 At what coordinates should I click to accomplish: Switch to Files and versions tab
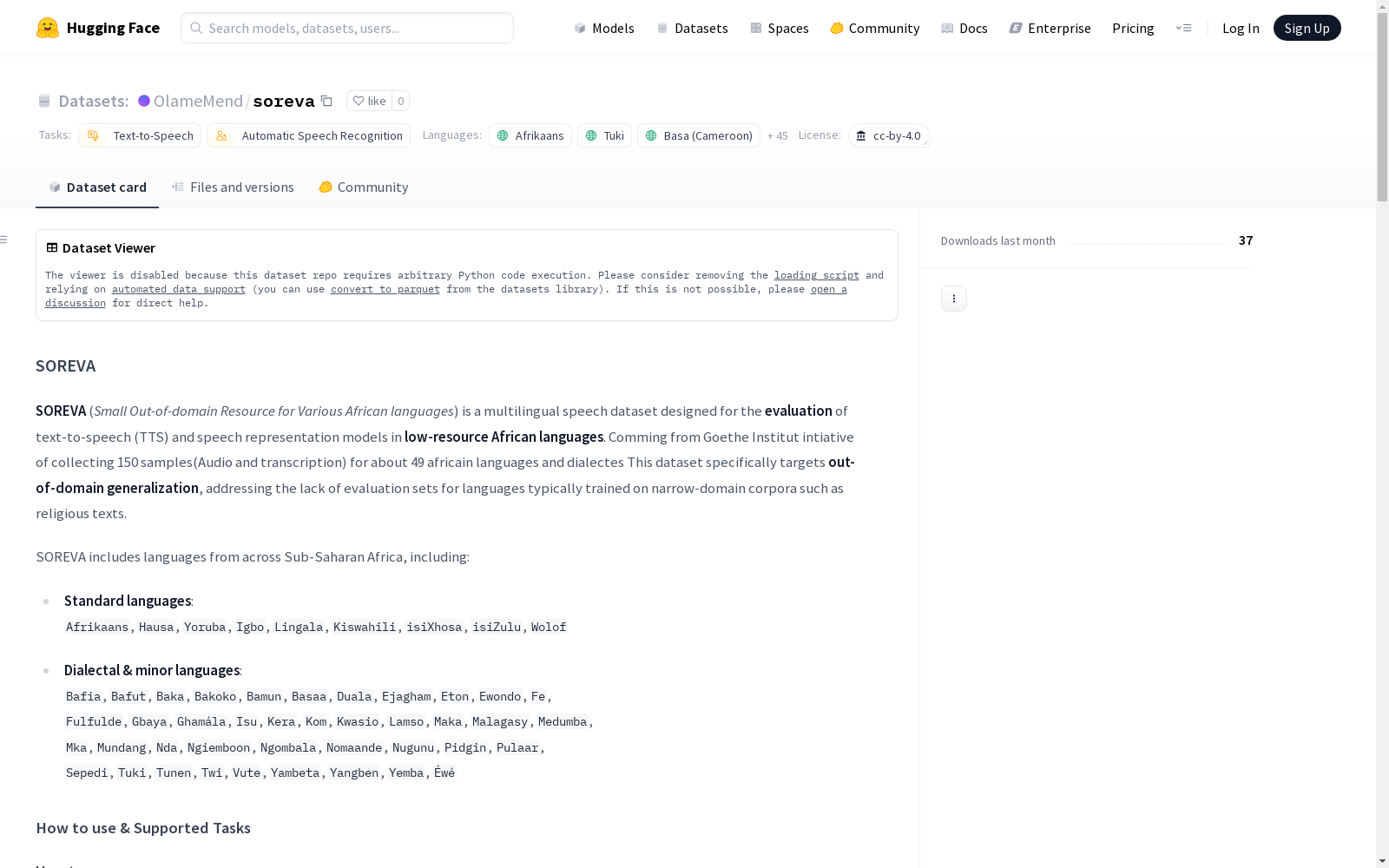[233, 187]
